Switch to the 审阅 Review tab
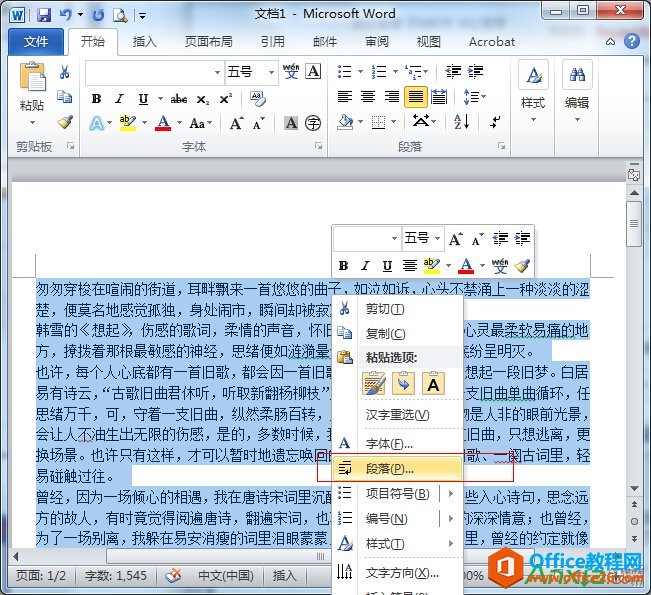651x595 pixels. 377,42
